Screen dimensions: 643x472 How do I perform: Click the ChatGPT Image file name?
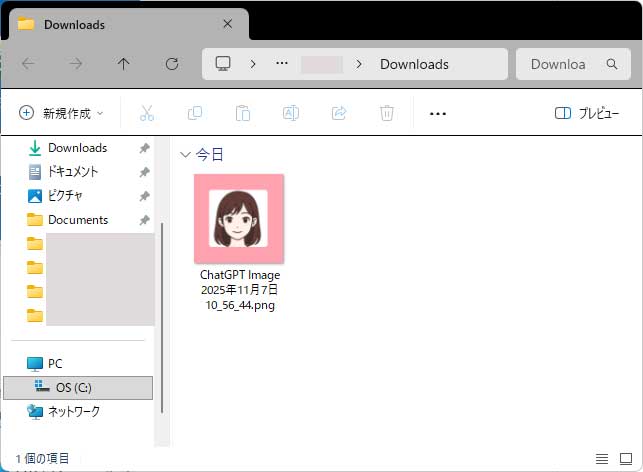(x=240, y=290)
